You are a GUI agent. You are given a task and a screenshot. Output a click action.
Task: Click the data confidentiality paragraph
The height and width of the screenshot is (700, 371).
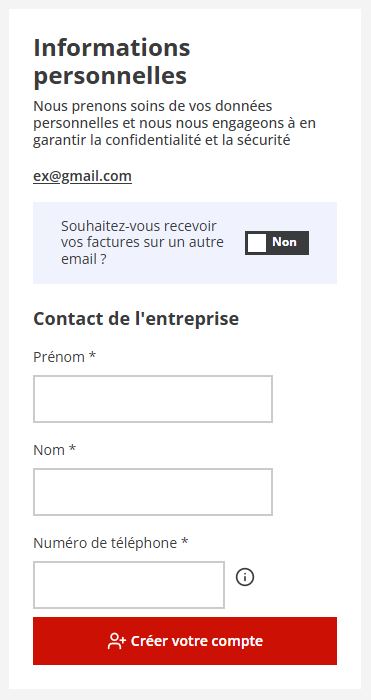[x=175, y=123]
